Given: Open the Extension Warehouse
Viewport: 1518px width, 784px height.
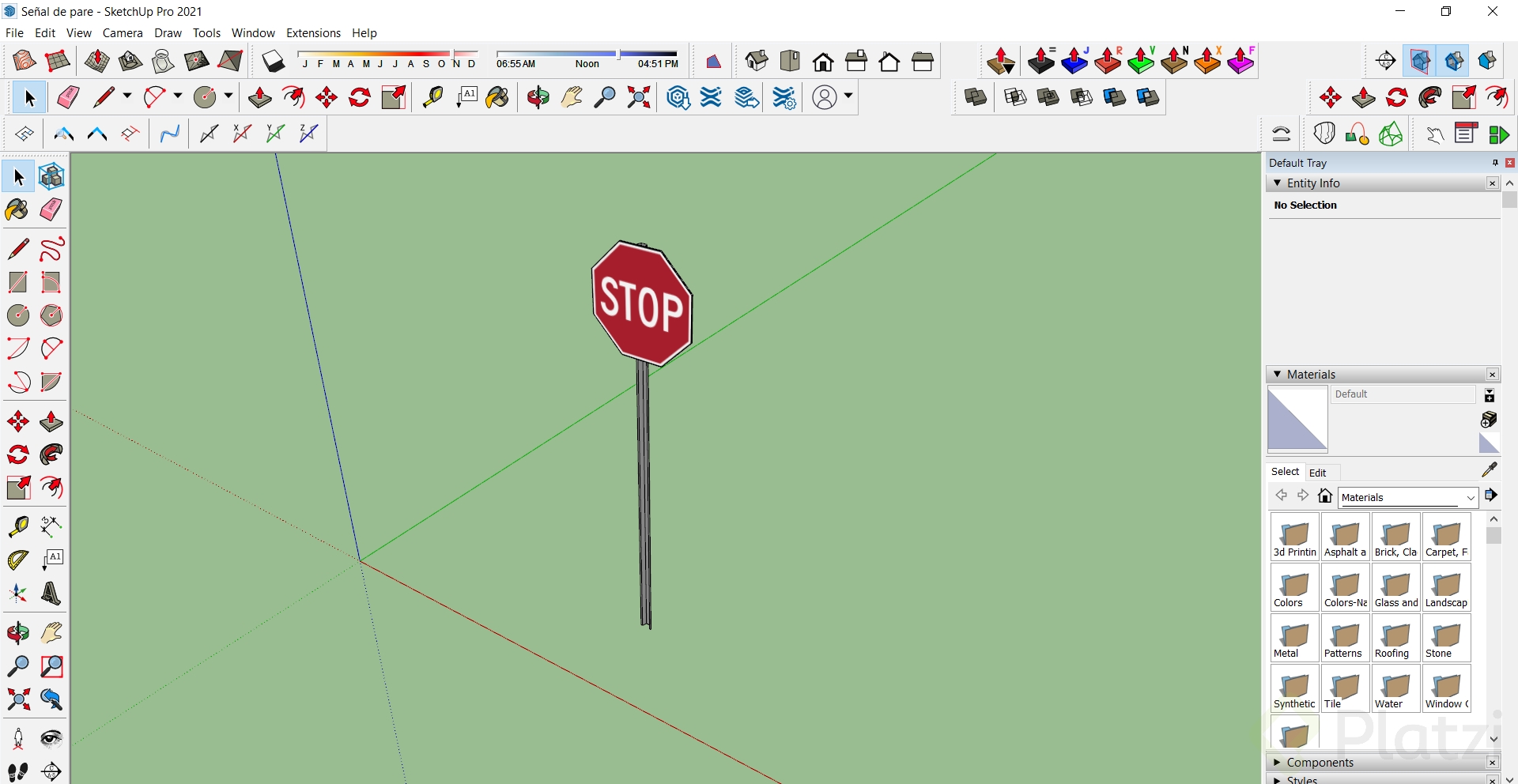Looking at the screenshot, I should click(712, 97).
